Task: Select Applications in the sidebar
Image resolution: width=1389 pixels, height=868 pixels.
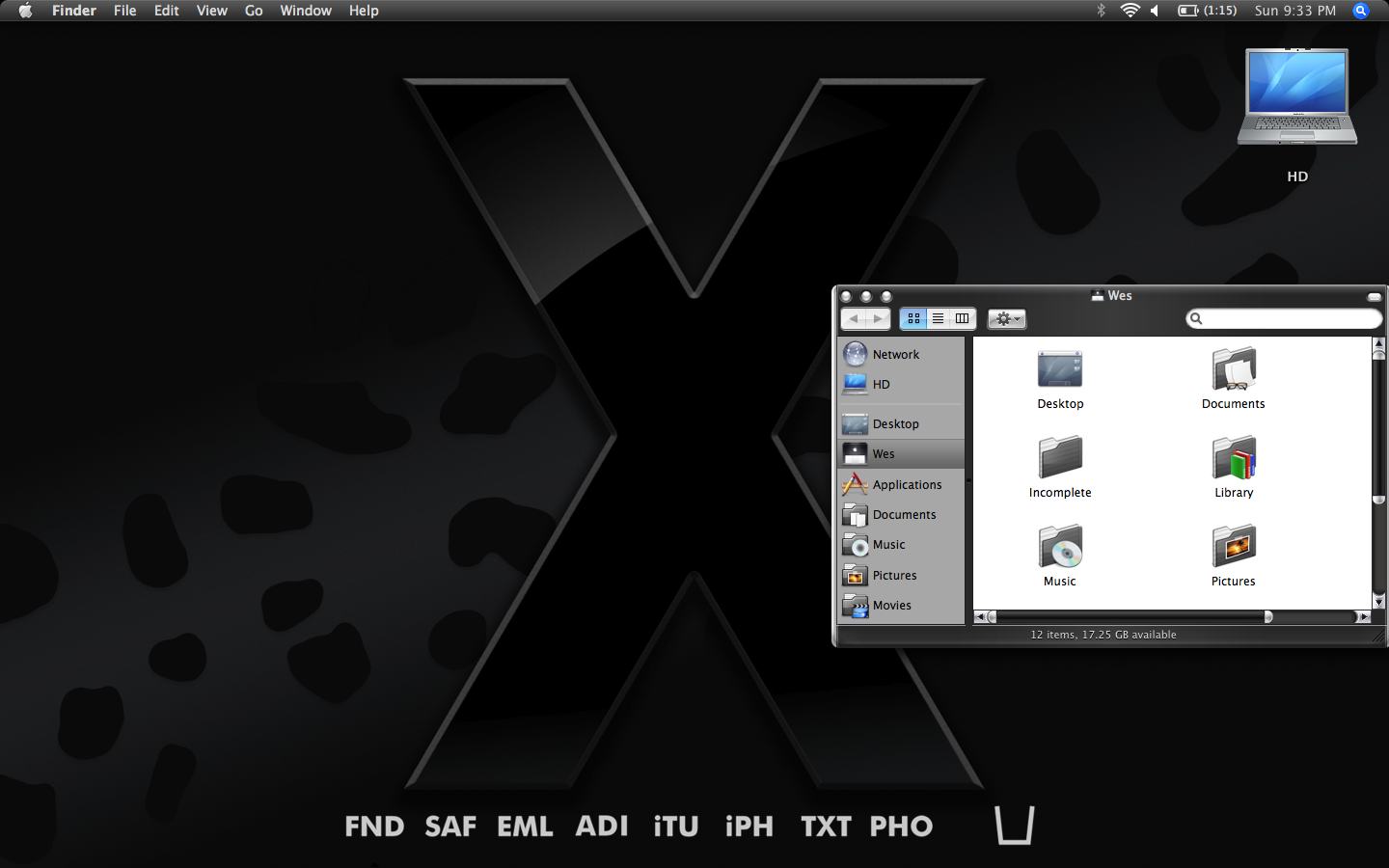Action: [x=901, y=484]
